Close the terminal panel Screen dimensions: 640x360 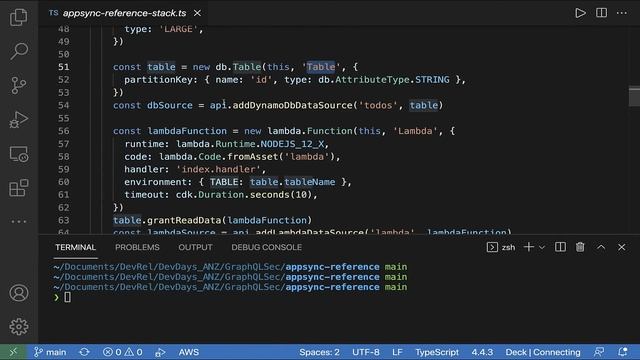point(621,247)
